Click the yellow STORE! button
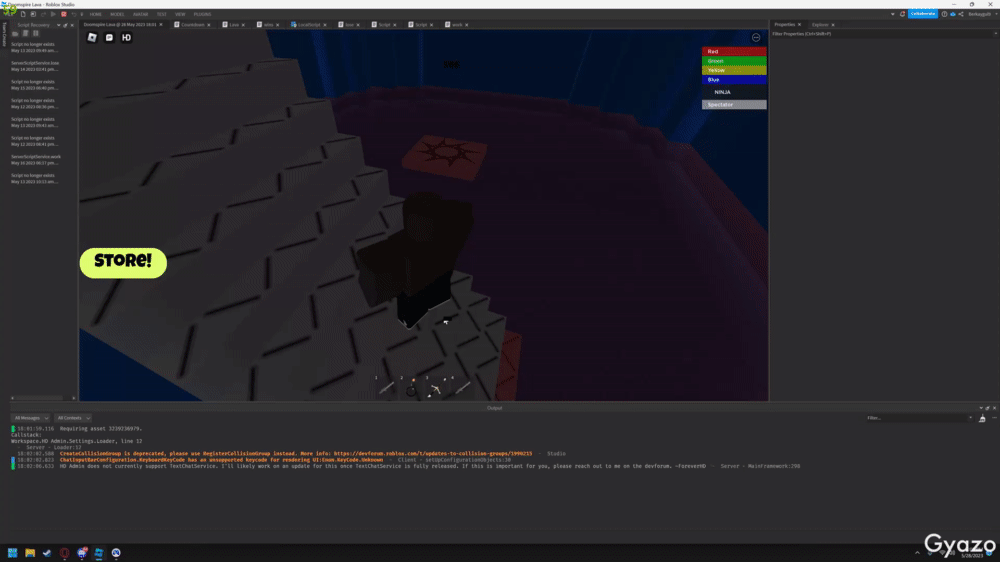This screenshot has height=562, width=1000. click(123, 262)
